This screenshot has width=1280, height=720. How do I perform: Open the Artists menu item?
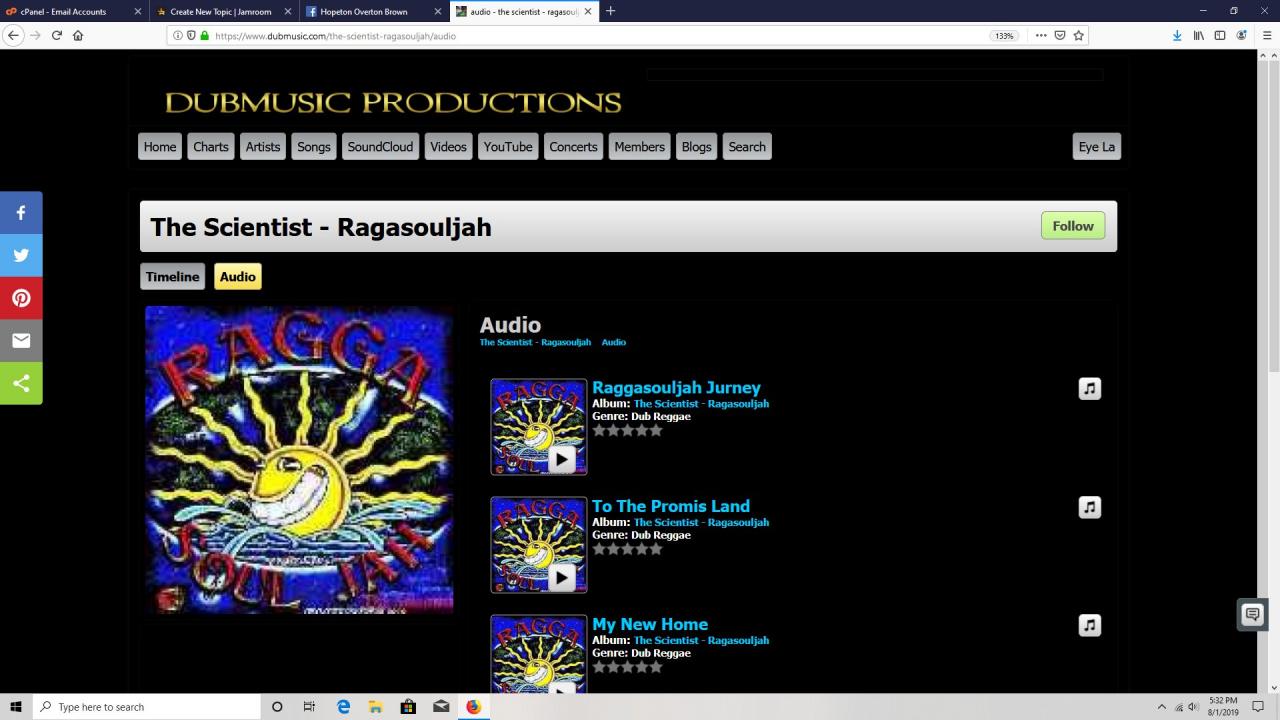(x=263, y=147)
